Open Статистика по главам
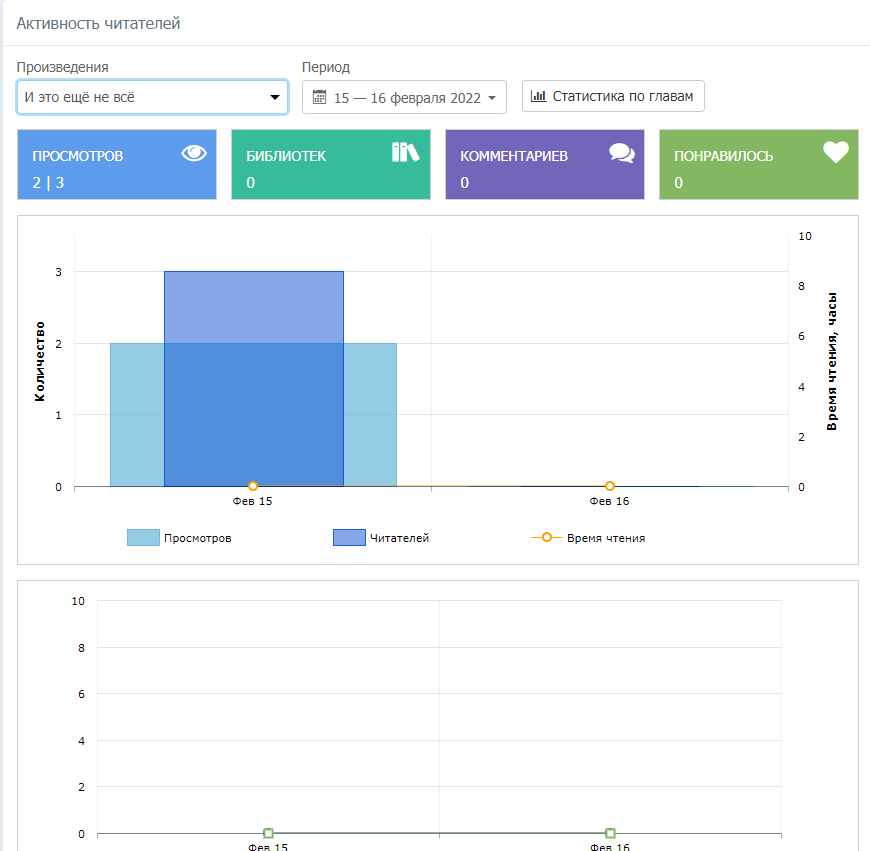 click(613, 96)
